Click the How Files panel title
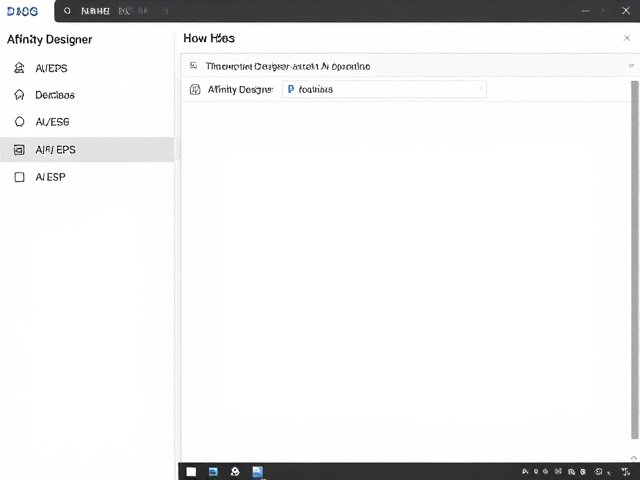Image resolution: width=640 pixels, height=480 pixels. pos(209,38)
